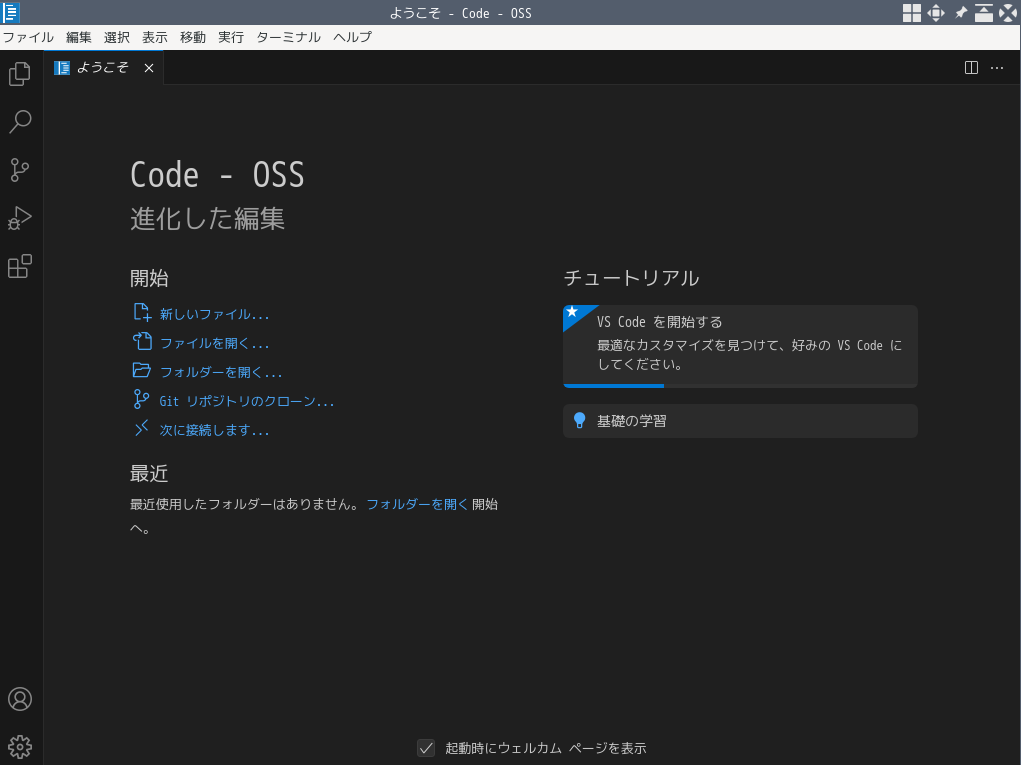Screen dimensions: 1021x765
Task: Click the remote connect icon beside 次に接続します
Action: (141, 428)
